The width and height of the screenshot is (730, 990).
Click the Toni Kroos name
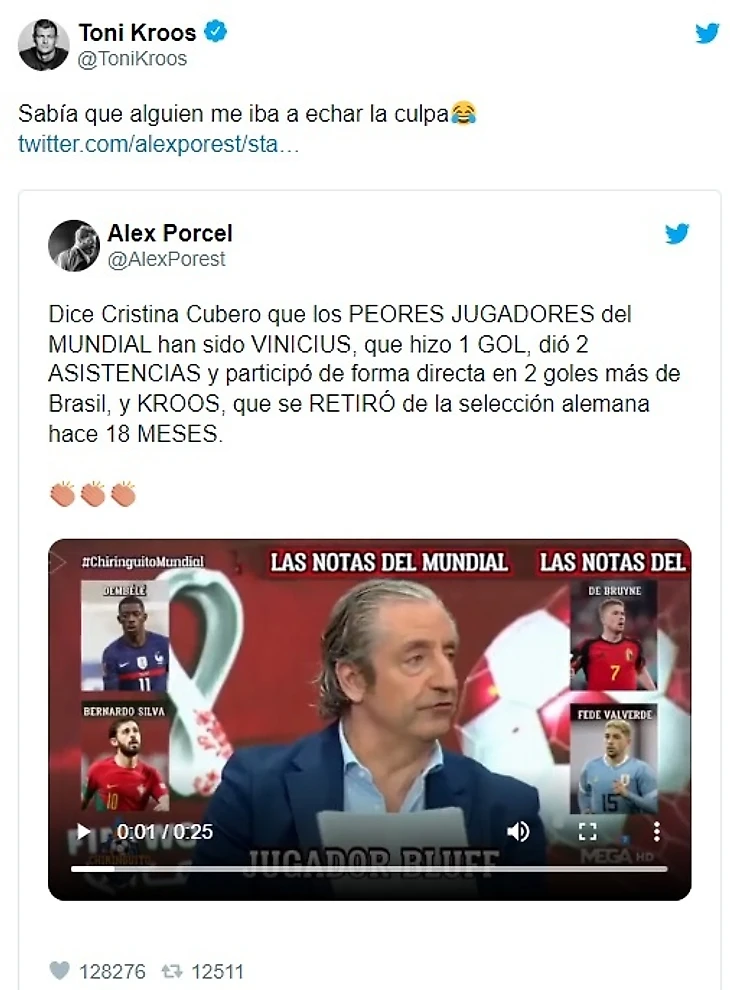(x=137, y=32)
